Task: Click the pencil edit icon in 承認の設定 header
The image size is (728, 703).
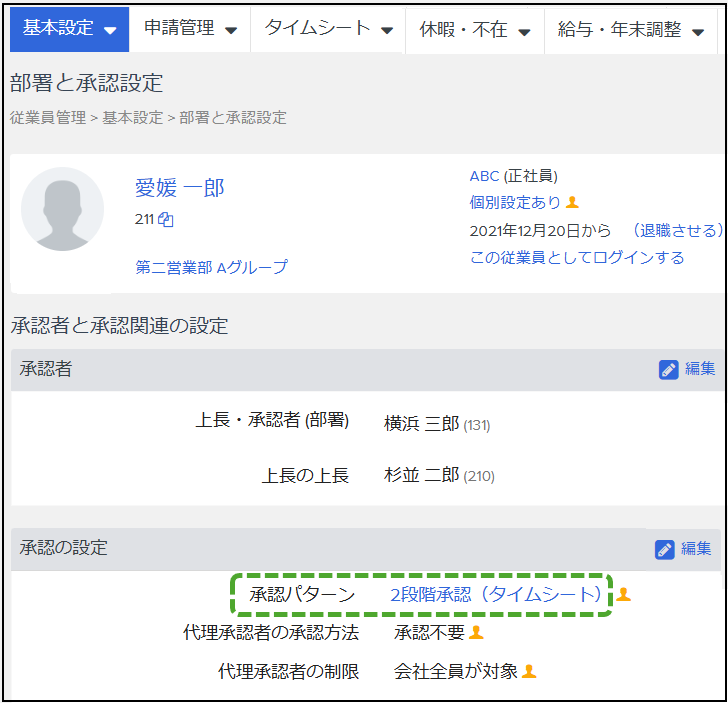Action: point(665,549)
